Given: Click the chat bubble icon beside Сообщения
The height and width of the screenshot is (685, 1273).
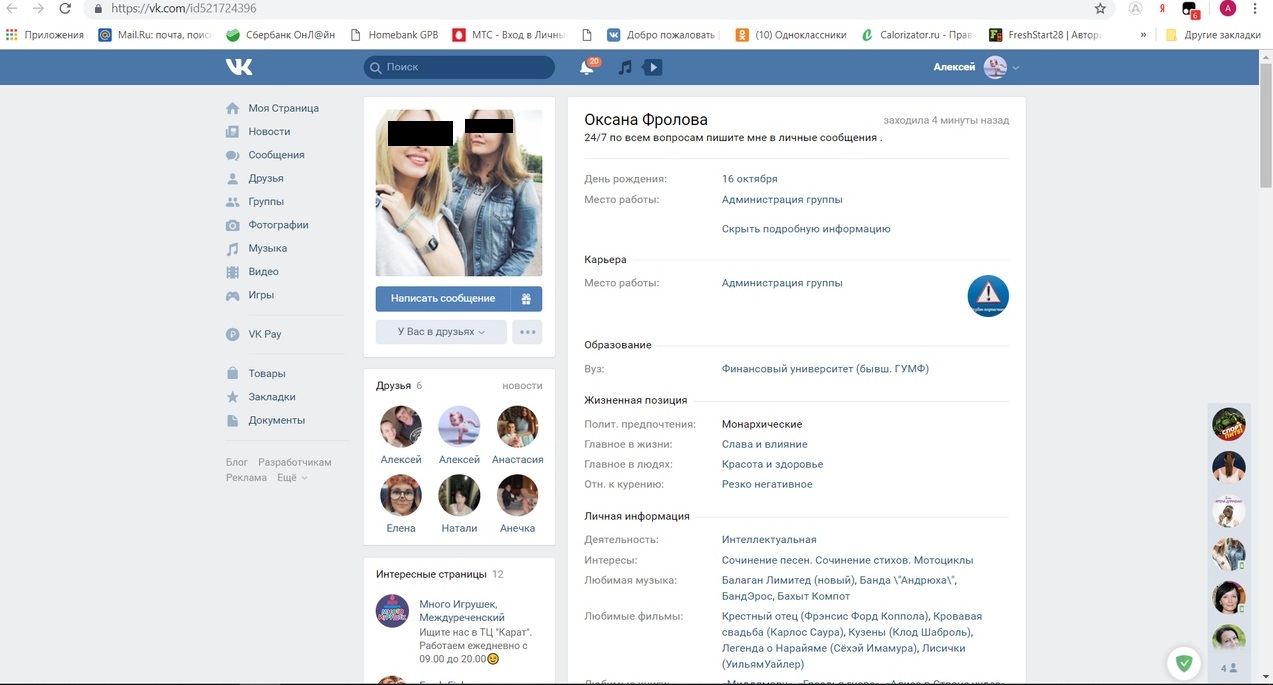Looking at the screenshot, I should click(x=232, y=155).
